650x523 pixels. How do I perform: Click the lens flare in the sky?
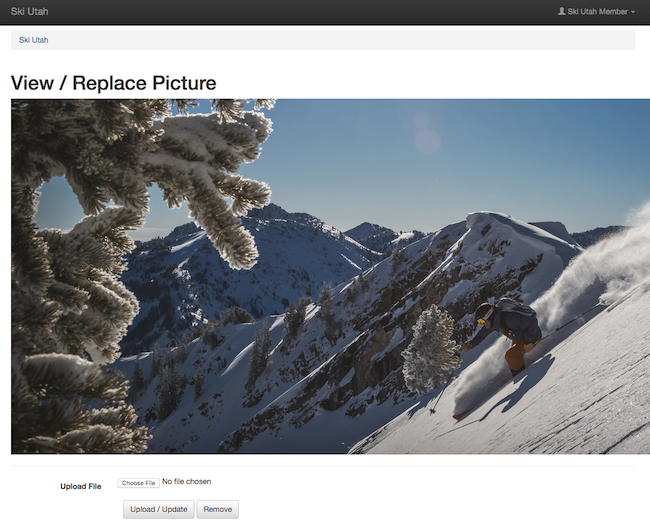pos(427,140)
